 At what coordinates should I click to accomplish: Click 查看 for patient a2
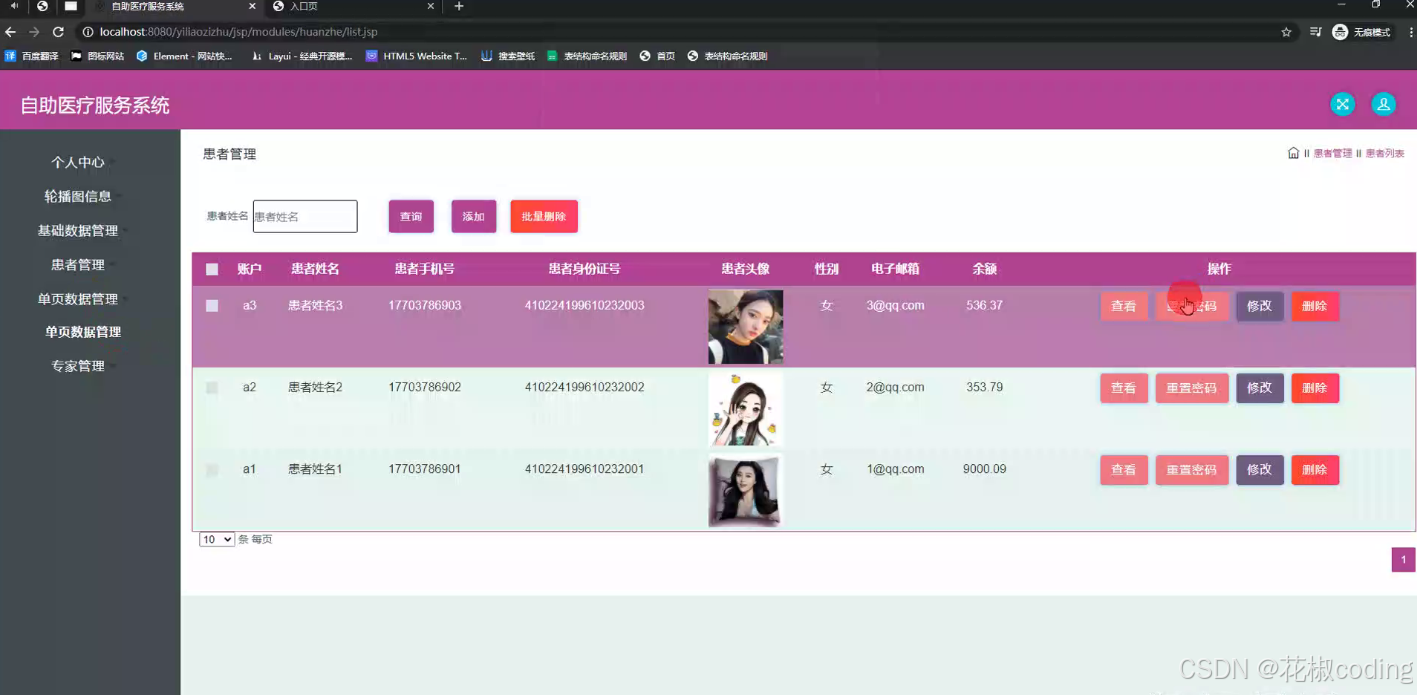click(x=1124, y=388)
